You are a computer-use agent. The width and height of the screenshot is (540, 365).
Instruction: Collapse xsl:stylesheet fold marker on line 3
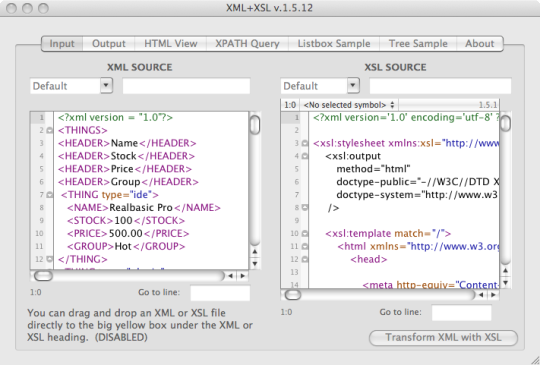(304, 143)
